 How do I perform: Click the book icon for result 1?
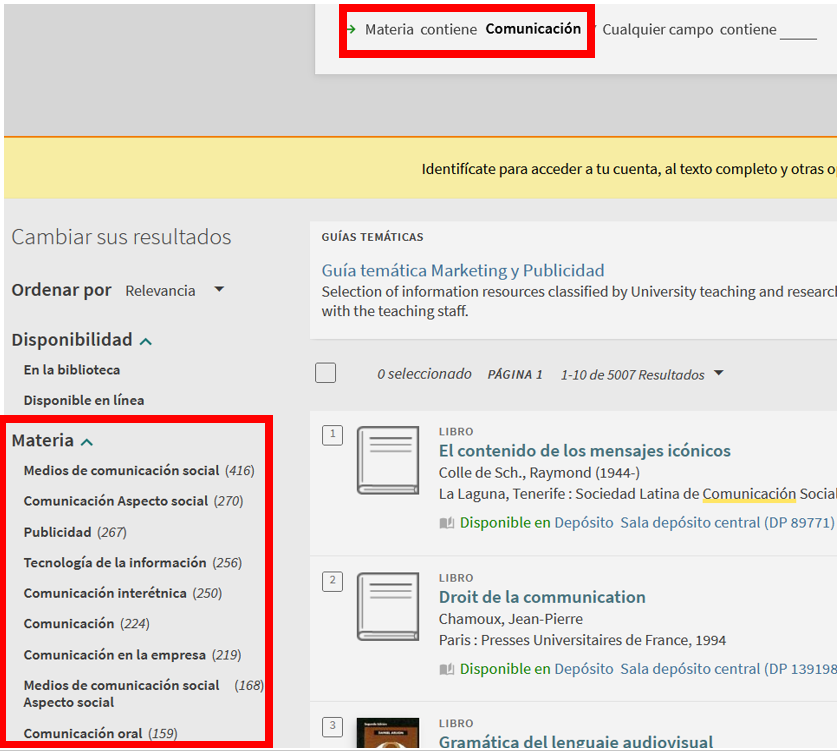(388, 461)
